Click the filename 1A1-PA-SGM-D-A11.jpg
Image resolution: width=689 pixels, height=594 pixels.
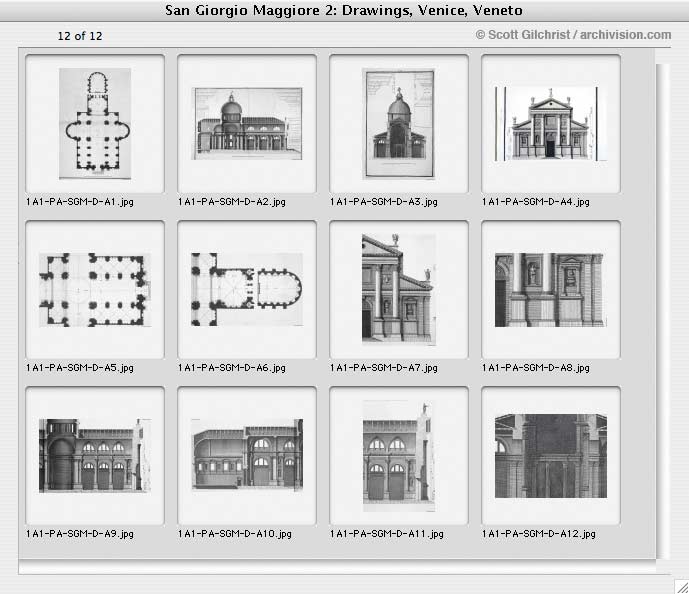pyautogui.click(x=387, y=534)
